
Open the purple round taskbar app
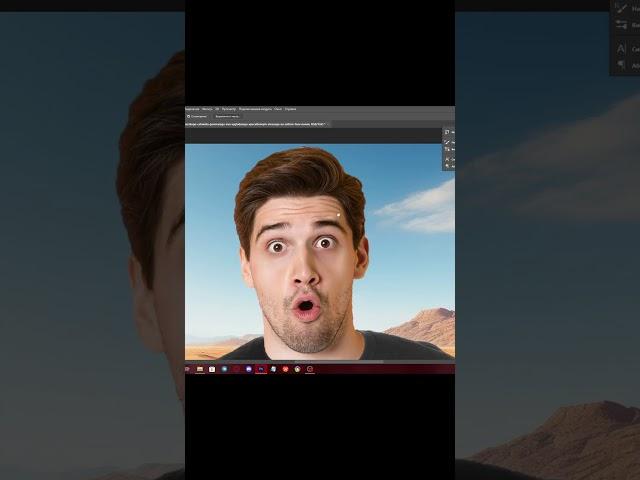tap(249, 369)
